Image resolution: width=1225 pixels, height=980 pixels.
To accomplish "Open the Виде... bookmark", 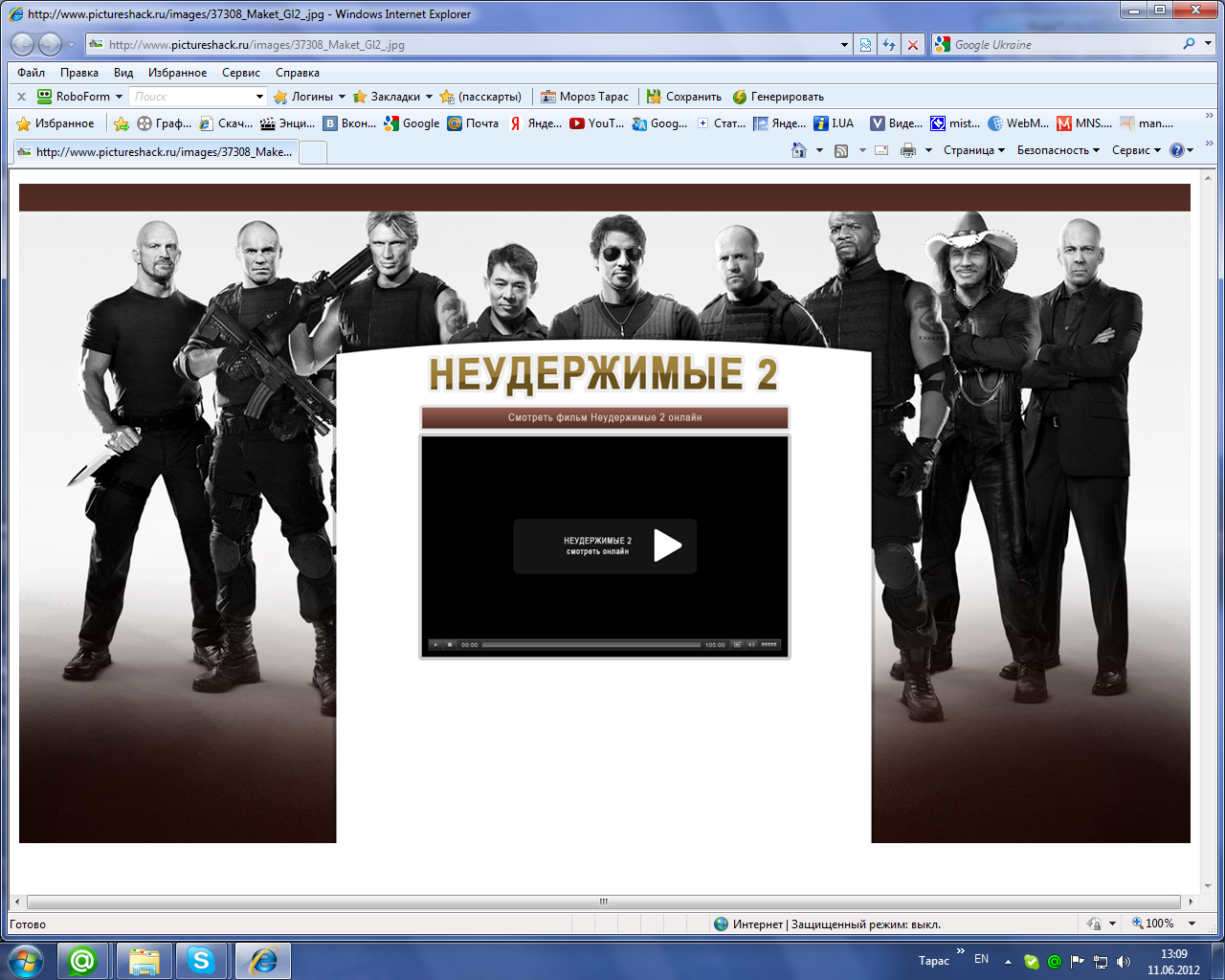I will (x=896, y=123).
